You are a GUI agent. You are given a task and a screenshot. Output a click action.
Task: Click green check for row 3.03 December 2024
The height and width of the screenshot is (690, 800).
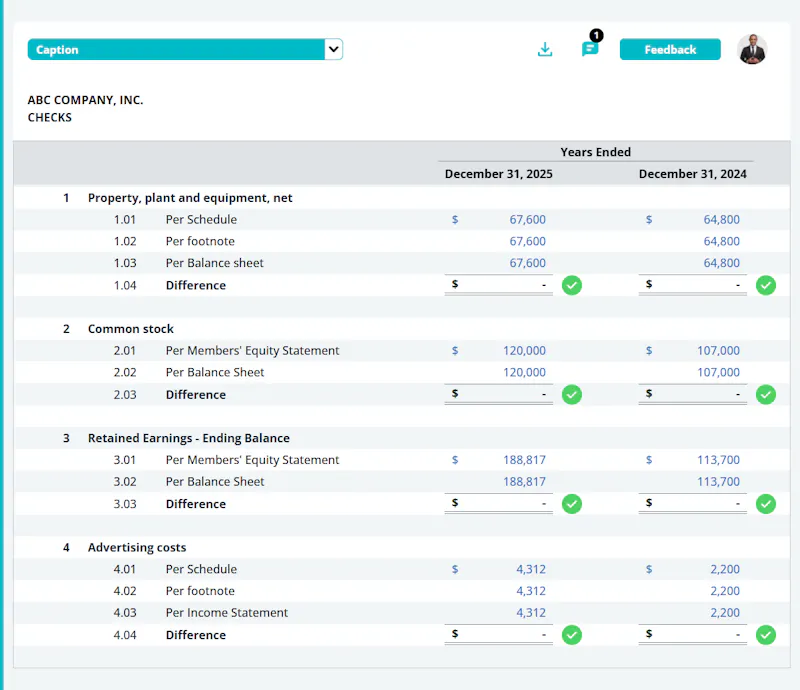coord(766,504)
